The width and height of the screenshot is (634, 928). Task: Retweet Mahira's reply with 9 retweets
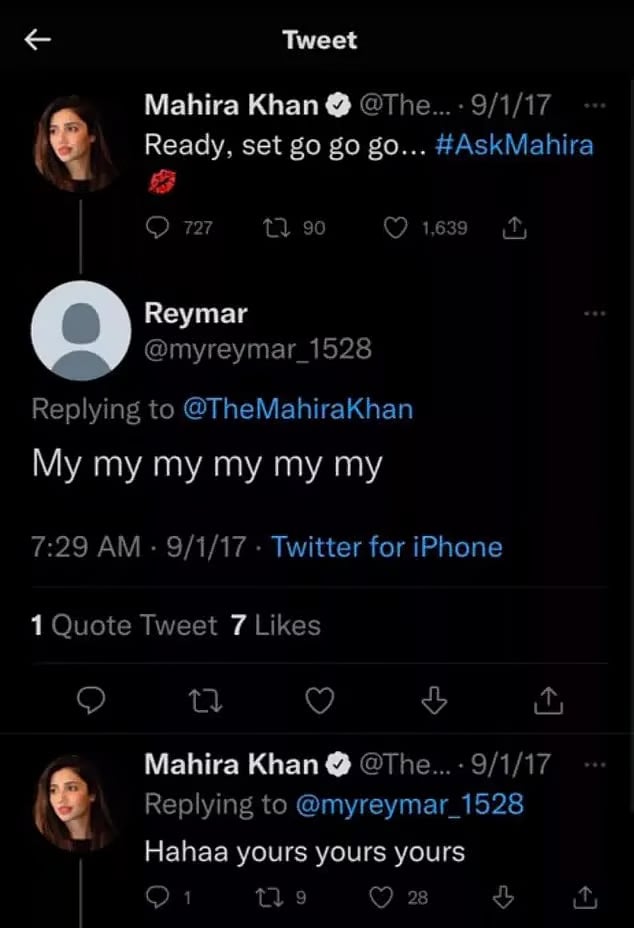[268, 897]
